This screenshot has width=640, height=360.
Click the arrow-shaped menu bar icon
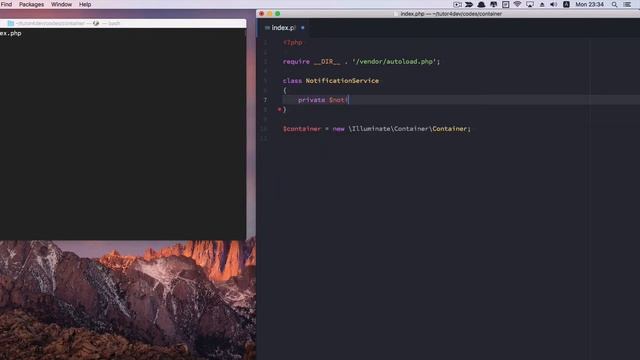click(469, 4)
